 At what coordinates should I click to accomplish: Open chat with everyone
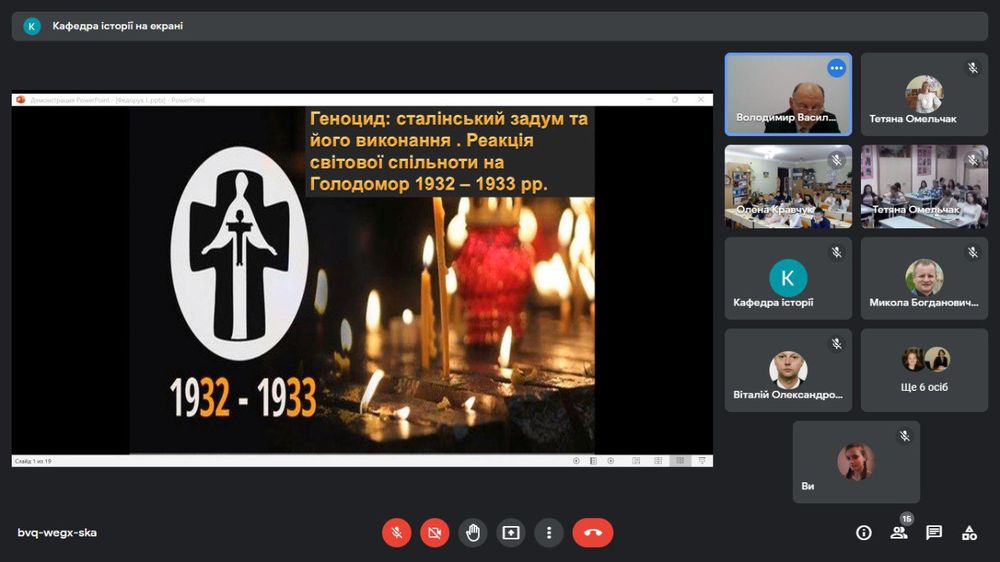click(x=934, y=533)
